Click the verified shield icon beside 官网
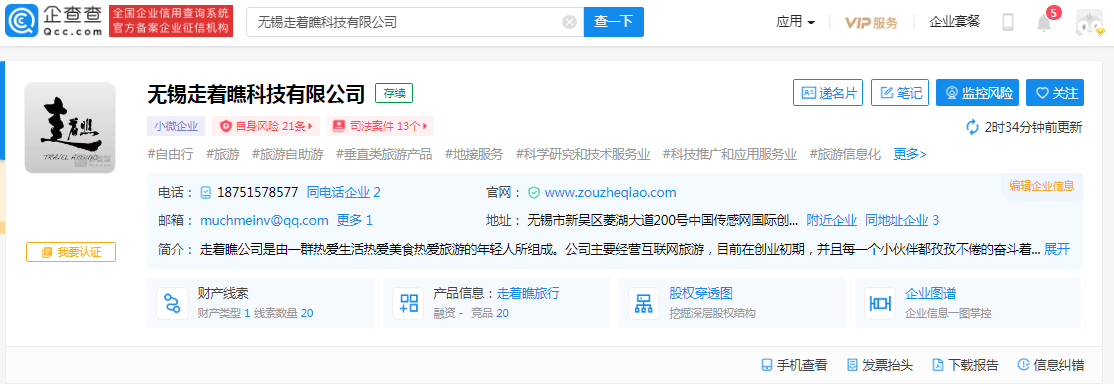The height and width of the screenshot is (384, 1114). [x=533, y=192]
